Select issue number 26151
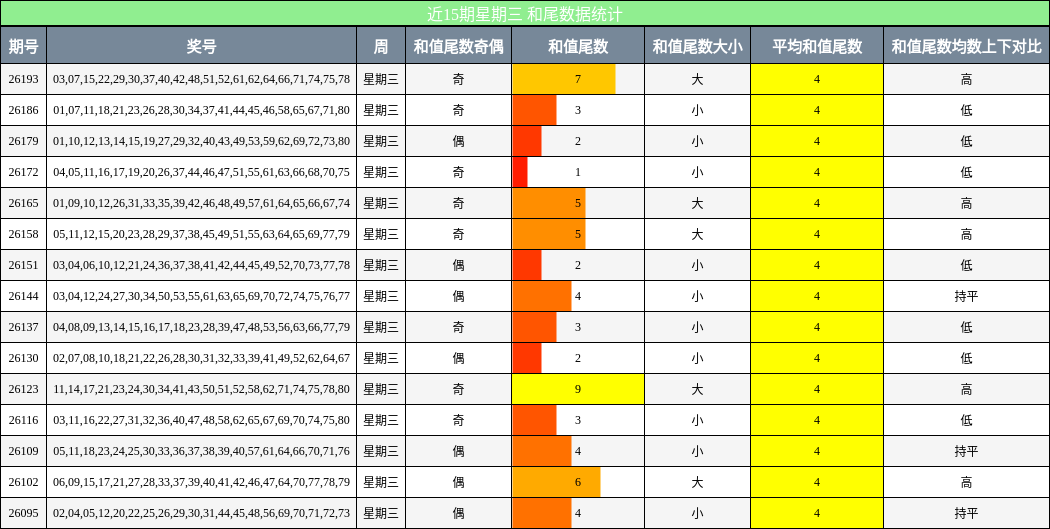This screenshot has width=1050, height=529. tap(23, 265)
